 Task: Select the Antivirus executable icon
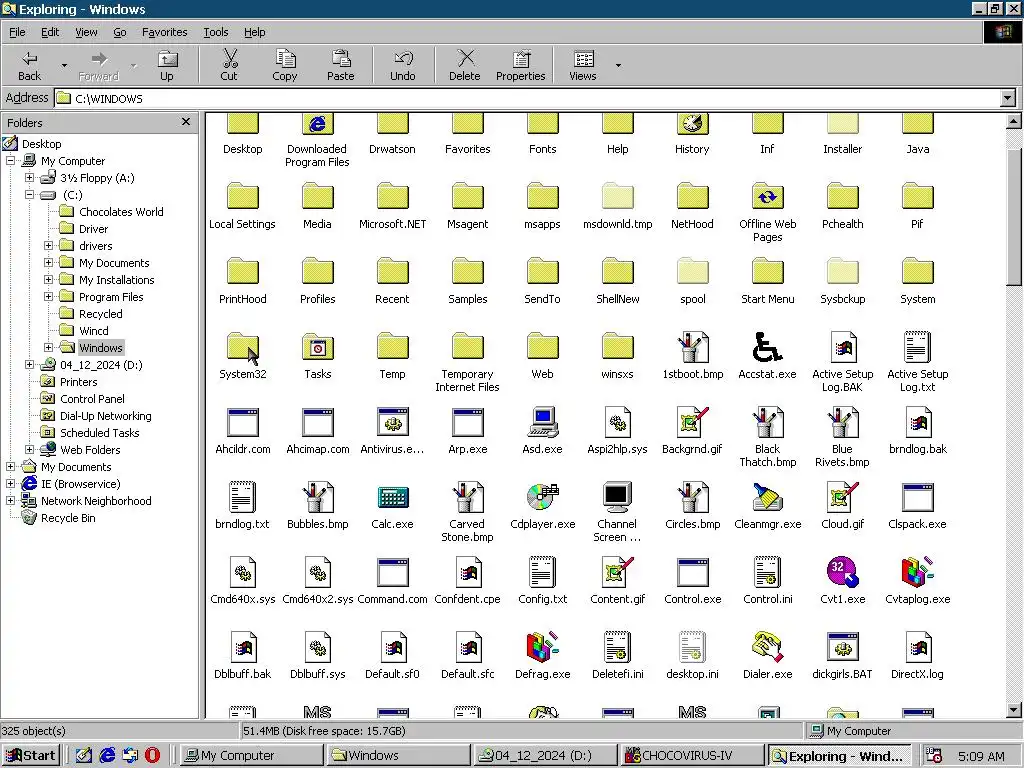click(x=392, y=423)
